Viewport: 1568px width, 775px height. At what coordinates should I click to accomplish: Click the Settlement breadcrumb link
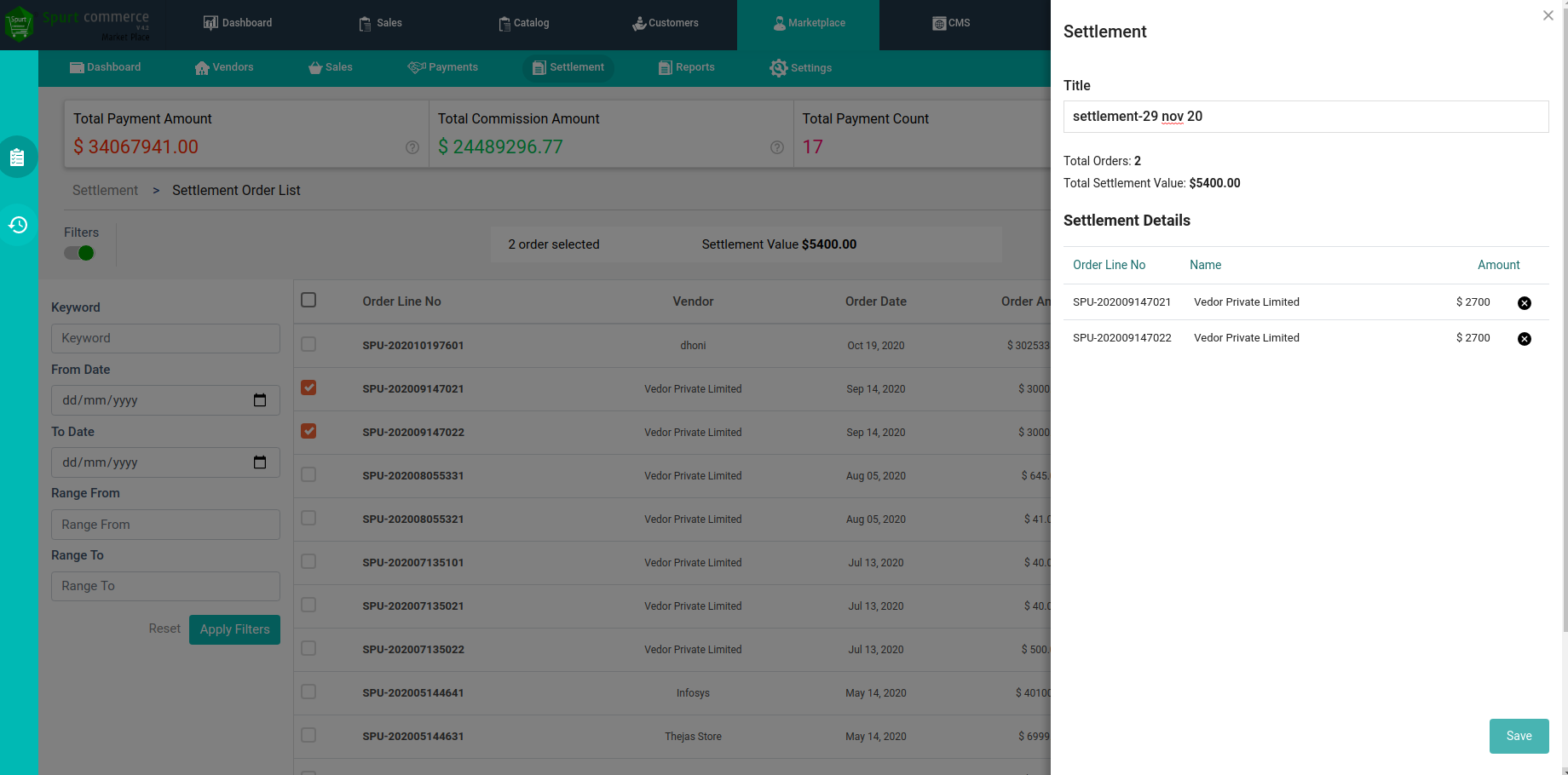pos(105,190)
